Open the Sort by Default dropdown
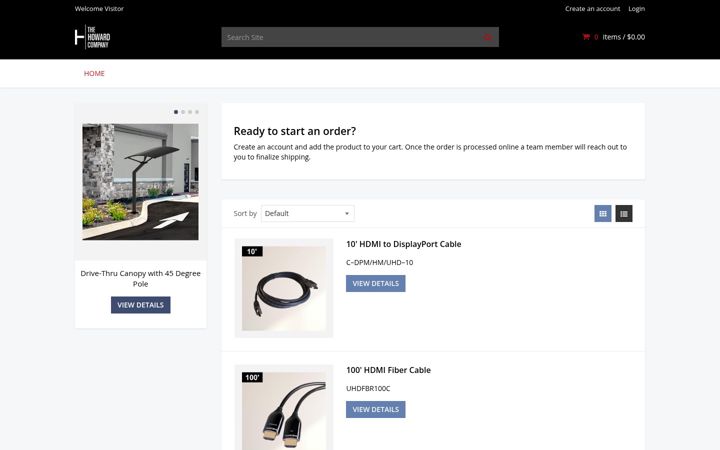Image resolution: width=720 pixels, height=450 pixels. click(308, 214)
